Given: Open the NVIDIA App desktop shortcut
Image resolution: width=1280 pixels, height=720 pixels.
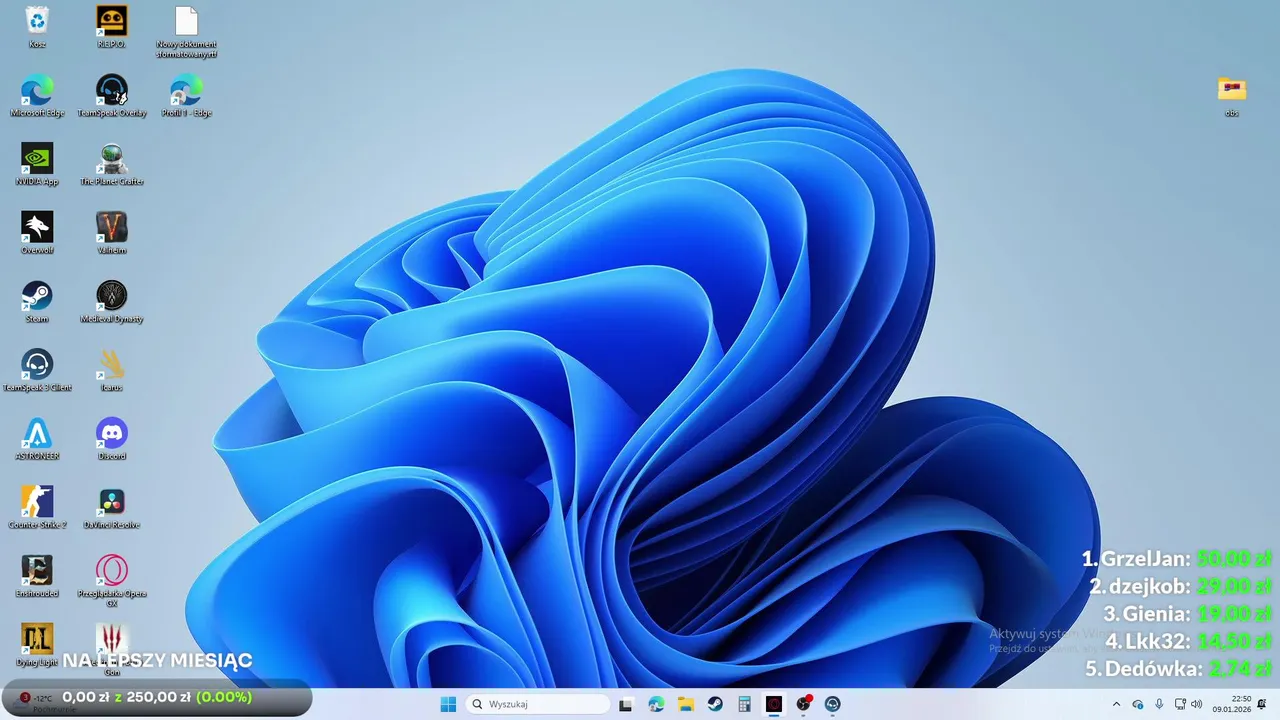Looking at the screenshot, I should 37,165.
